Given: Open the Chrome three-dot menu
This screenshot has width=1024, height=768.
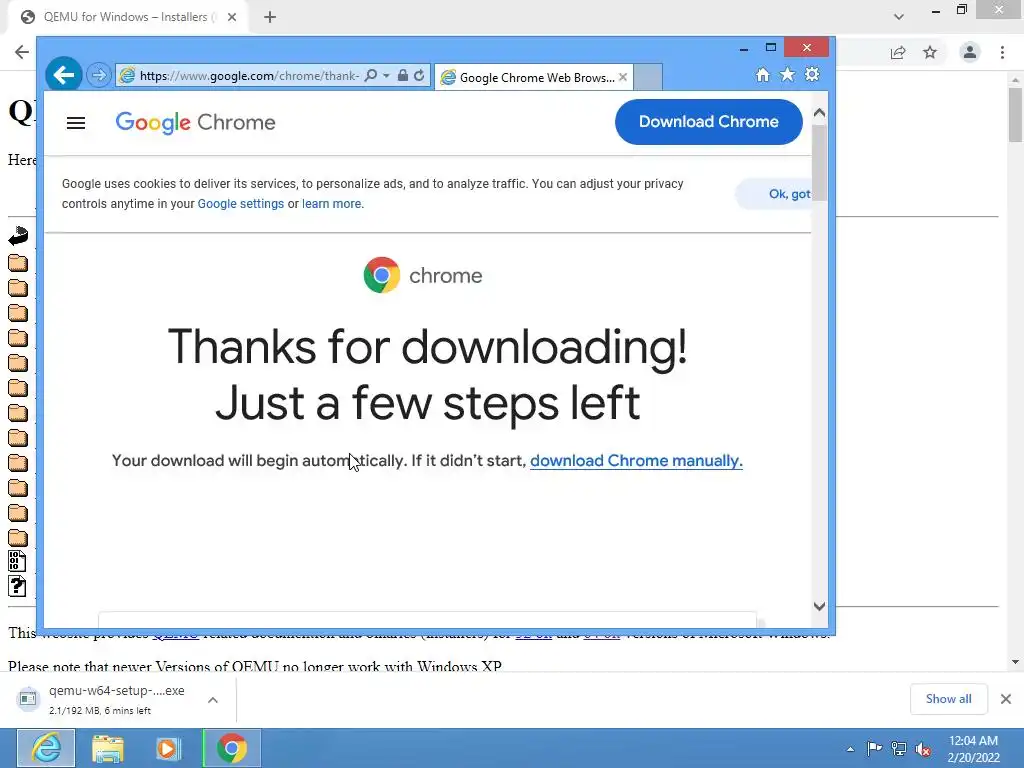Looking at the screenshot, I should 1002,52.
